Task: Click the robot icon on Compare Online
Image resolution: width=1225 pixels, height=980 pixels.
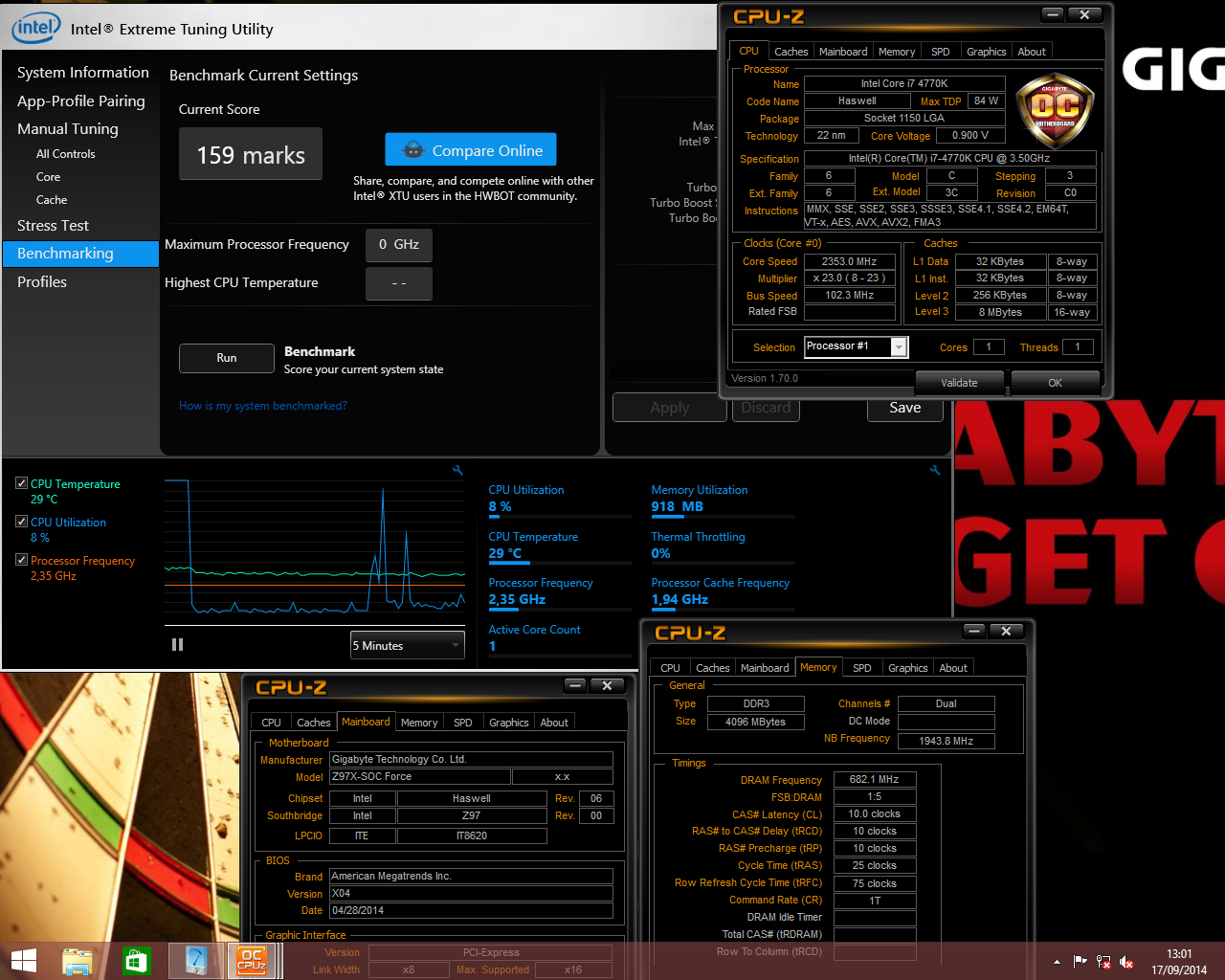Action: coord(412,150)
